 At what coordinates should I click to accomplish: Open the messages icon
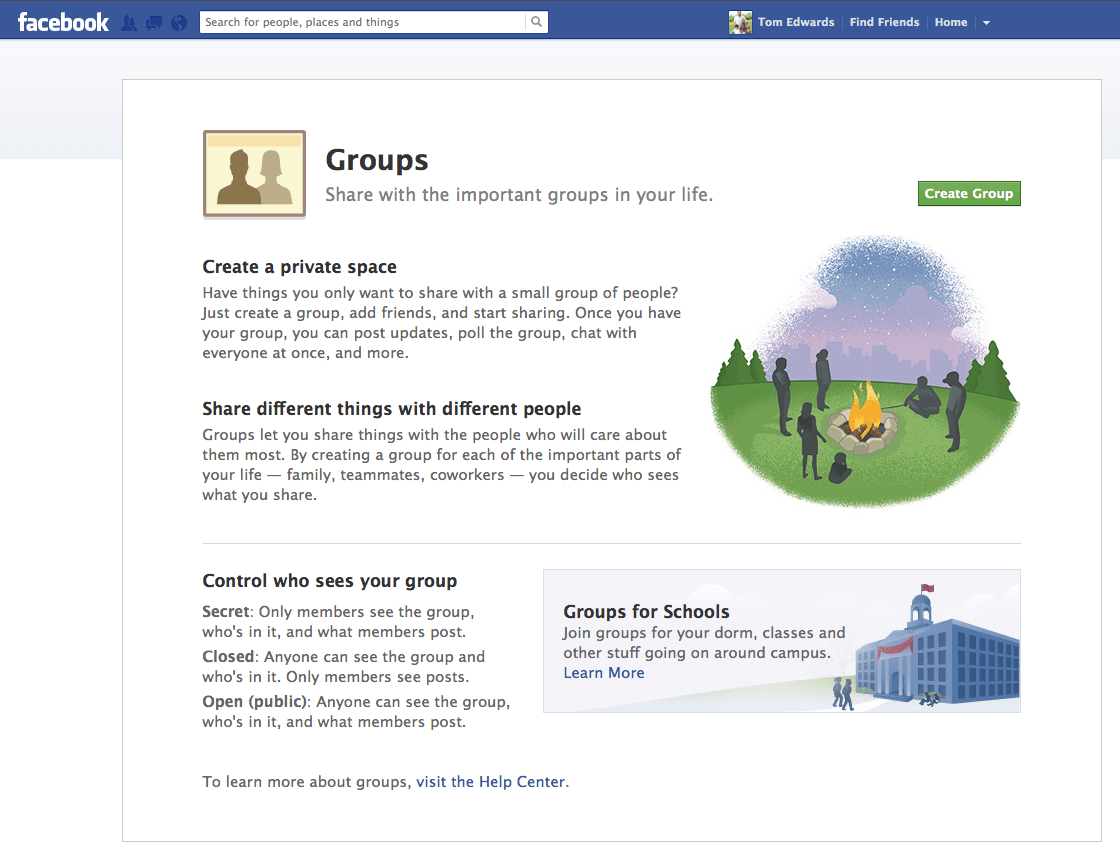click(154, 23)
